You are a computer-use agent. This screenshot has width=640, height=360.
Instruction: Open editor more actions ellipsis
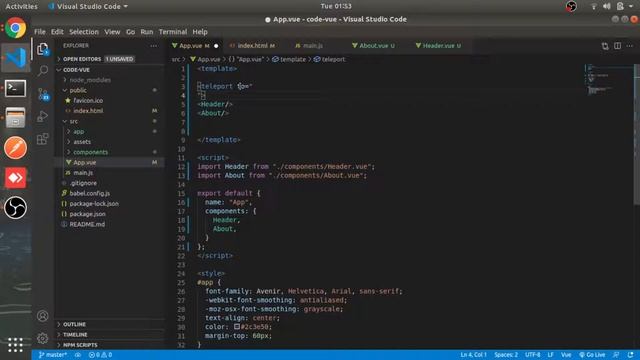tap(630, 46)
